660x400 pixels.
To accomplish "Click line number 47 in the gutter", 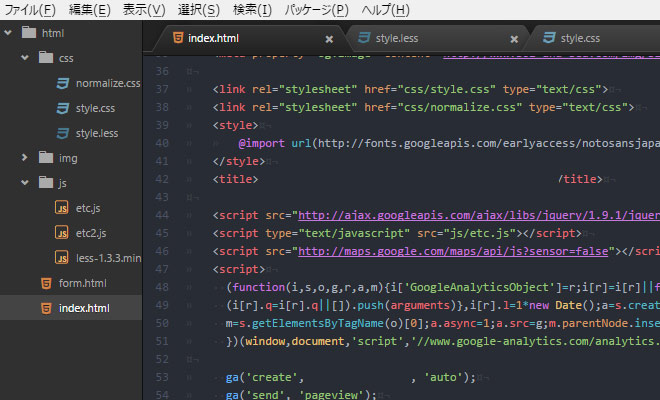I will pos(162,269).
